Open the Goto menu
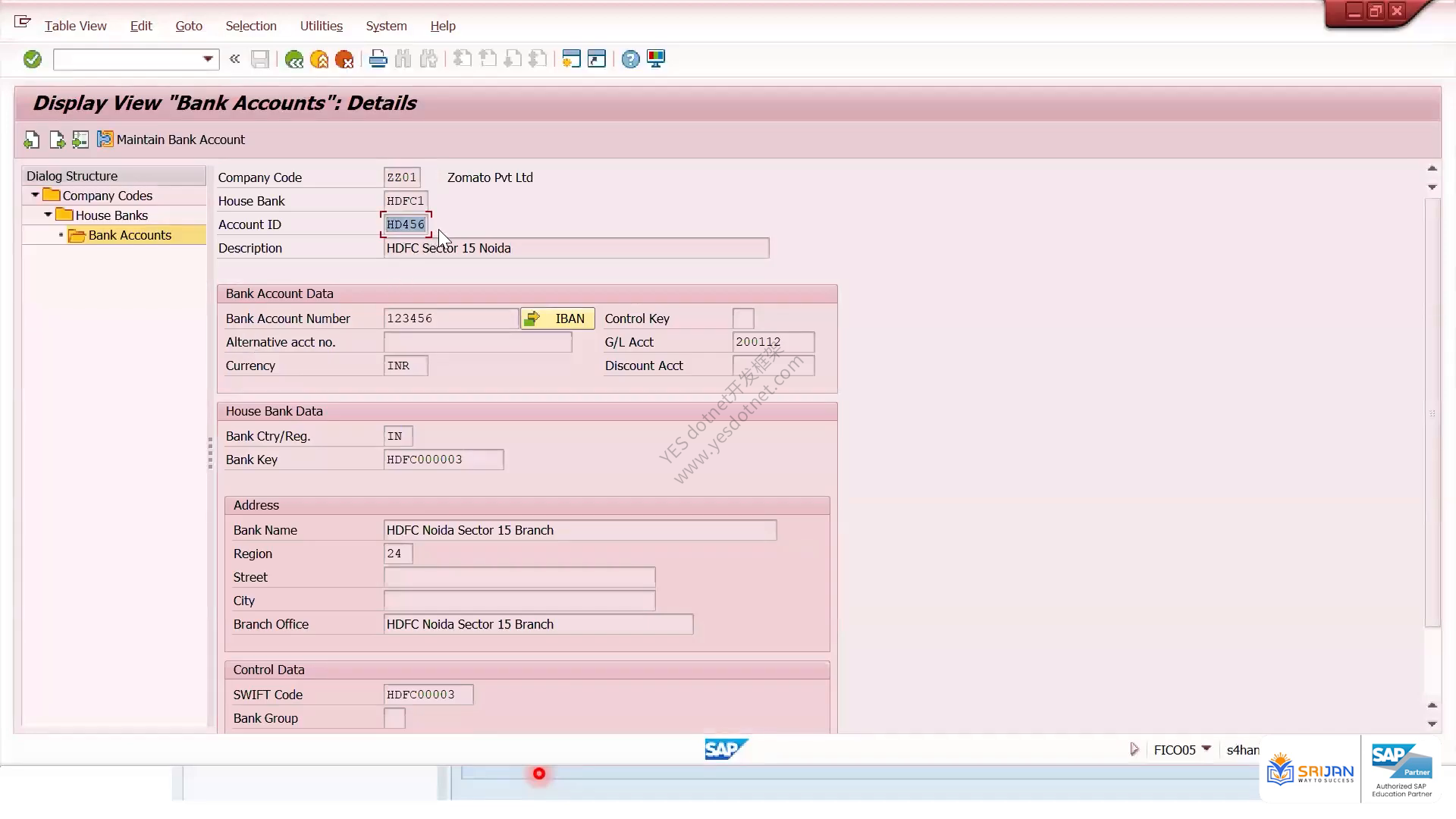The height and width of the screenshot is (819, 1456). tap(189, 26)
